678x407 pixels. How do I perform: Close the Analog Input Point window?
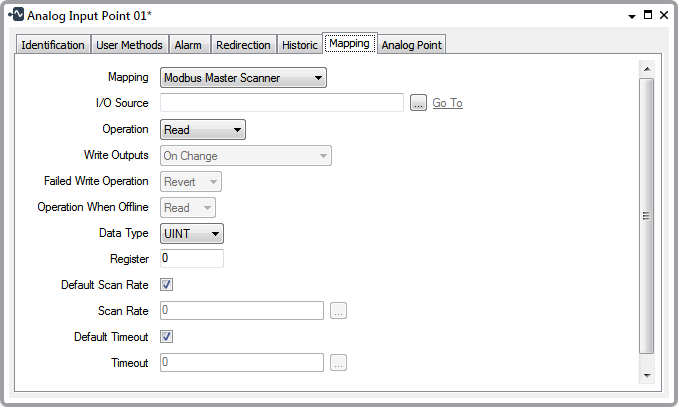point(664,16)
